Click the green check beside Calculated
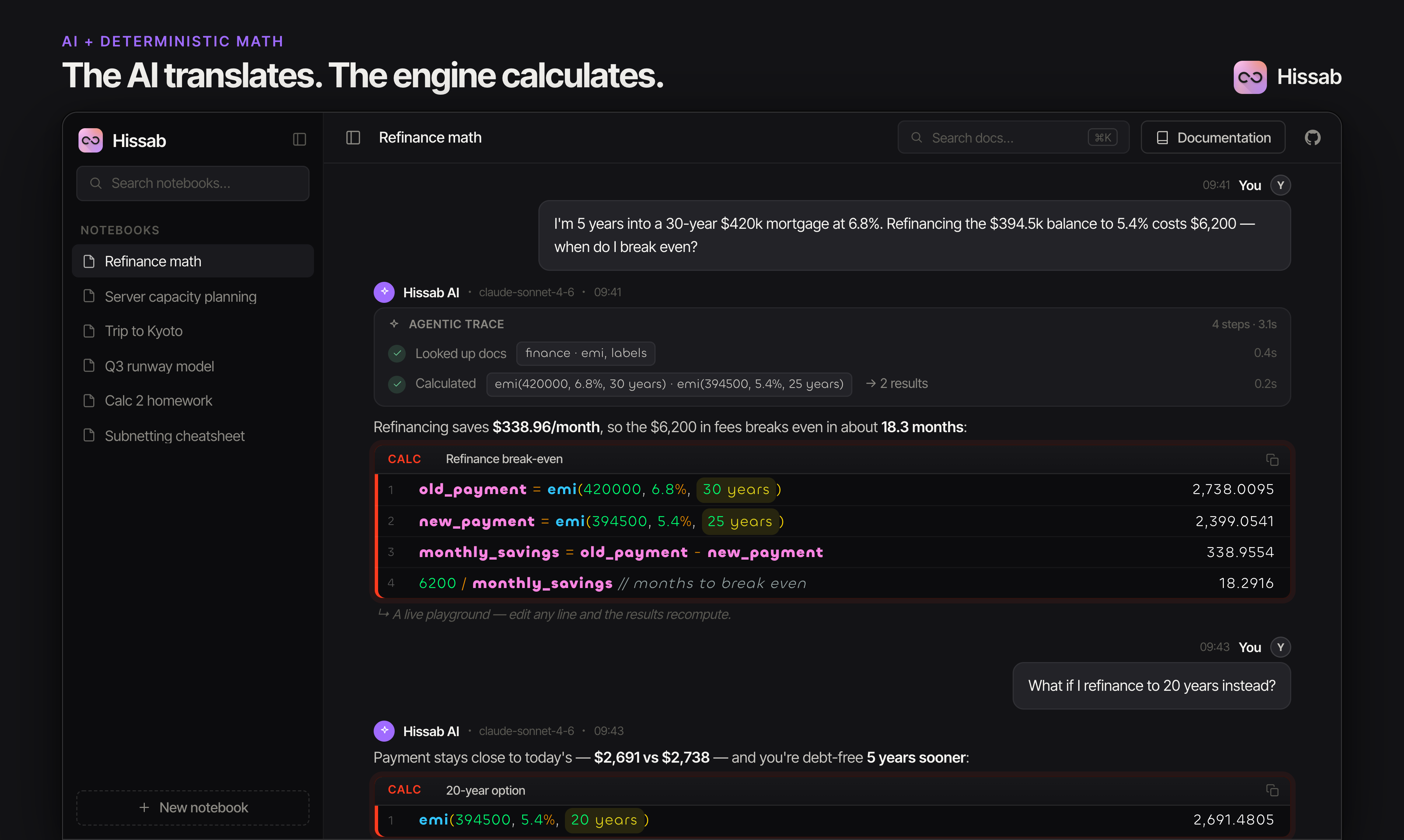Image resolution: width=1404 pixels, height=840 pixels. pyautogui.click(x=397, y=384)
